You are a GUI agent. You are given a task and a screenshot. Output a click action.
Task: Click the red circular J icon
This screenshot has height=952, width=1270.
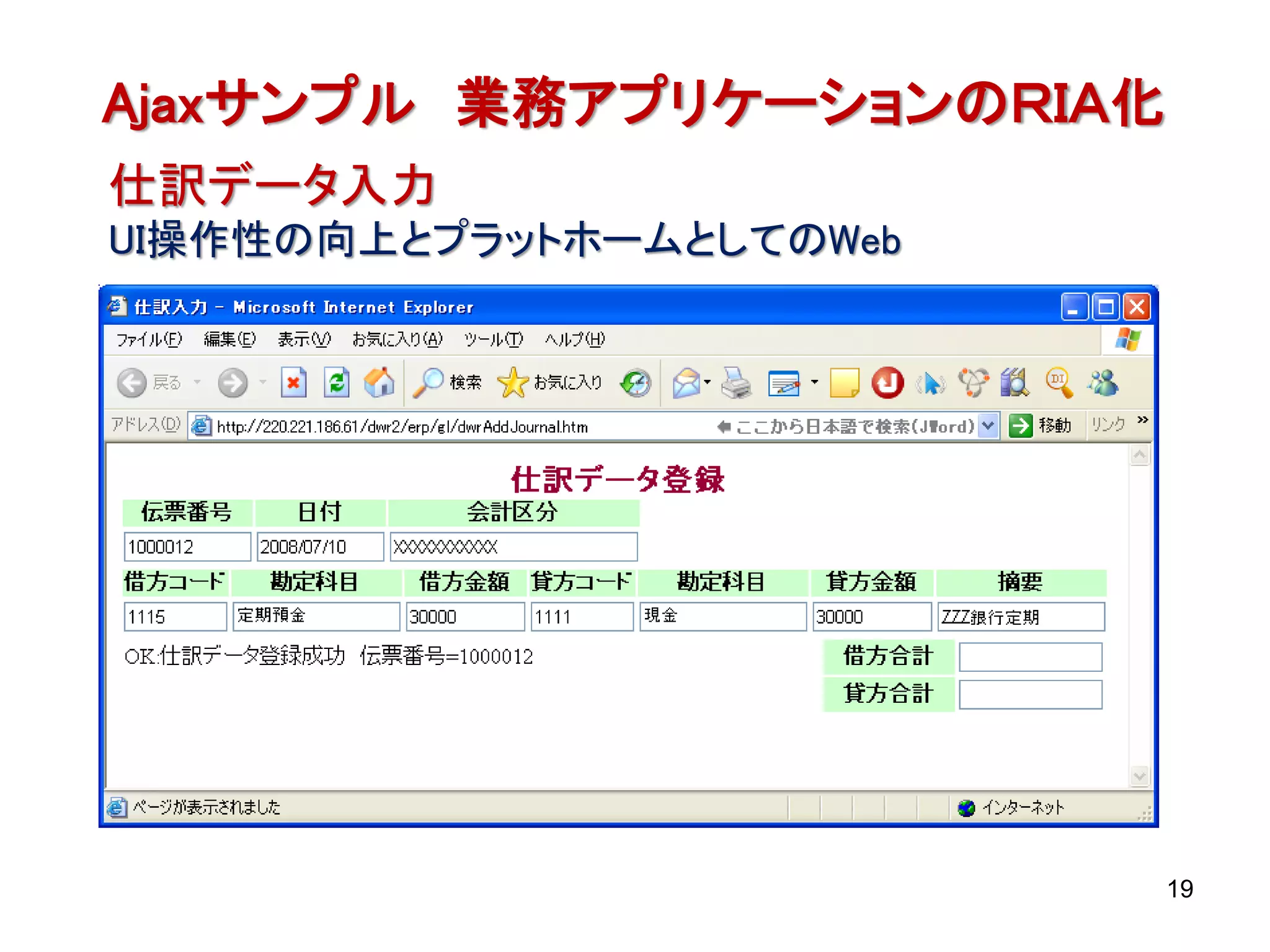(887, 382)
